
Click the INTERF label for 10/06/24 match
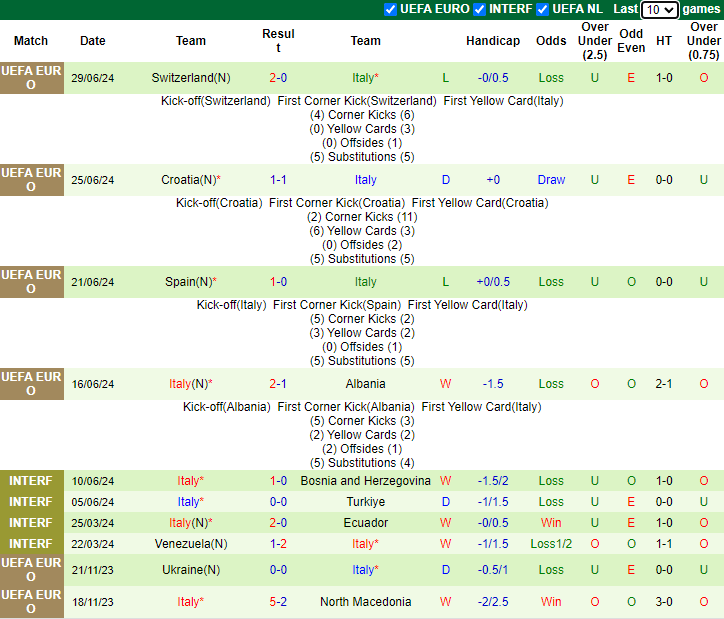coord(31,481)
